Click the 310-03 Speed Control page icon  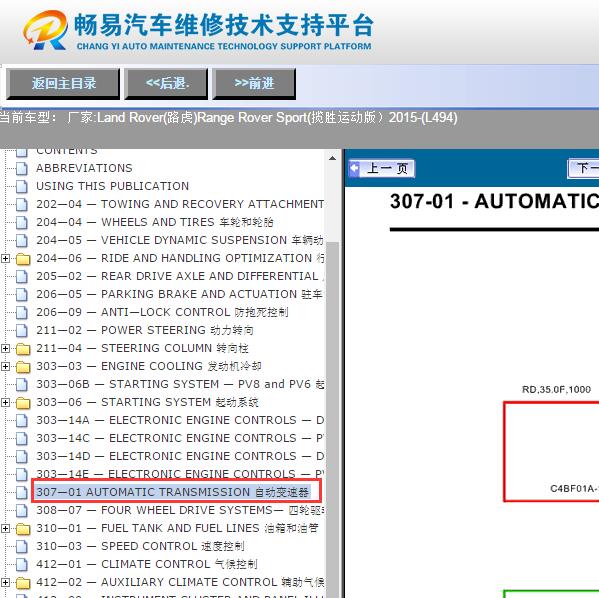22,546
